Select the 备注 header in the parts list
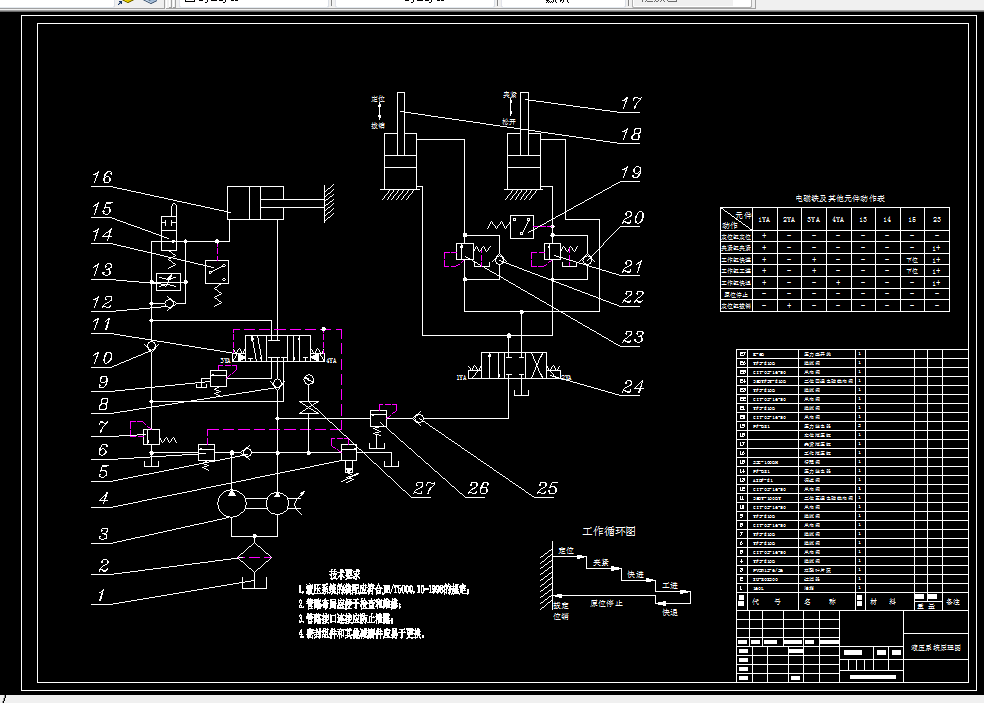The height and width of the screenshot is (703, 984). 953,601
